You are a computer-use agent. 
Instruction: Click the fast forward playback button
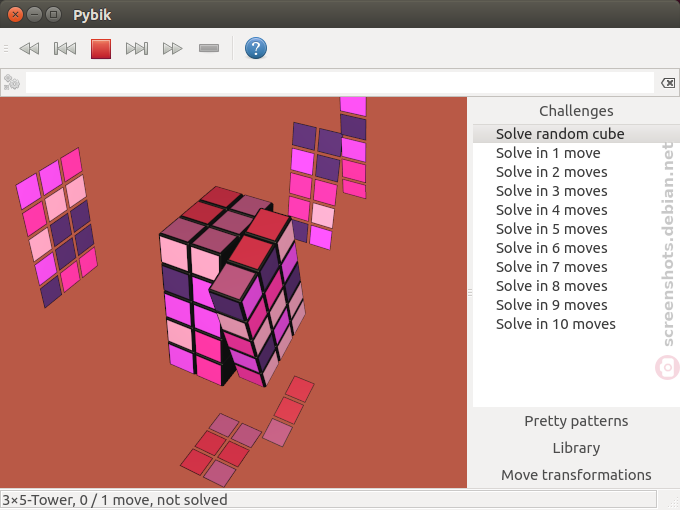click(x=172, y=48)
